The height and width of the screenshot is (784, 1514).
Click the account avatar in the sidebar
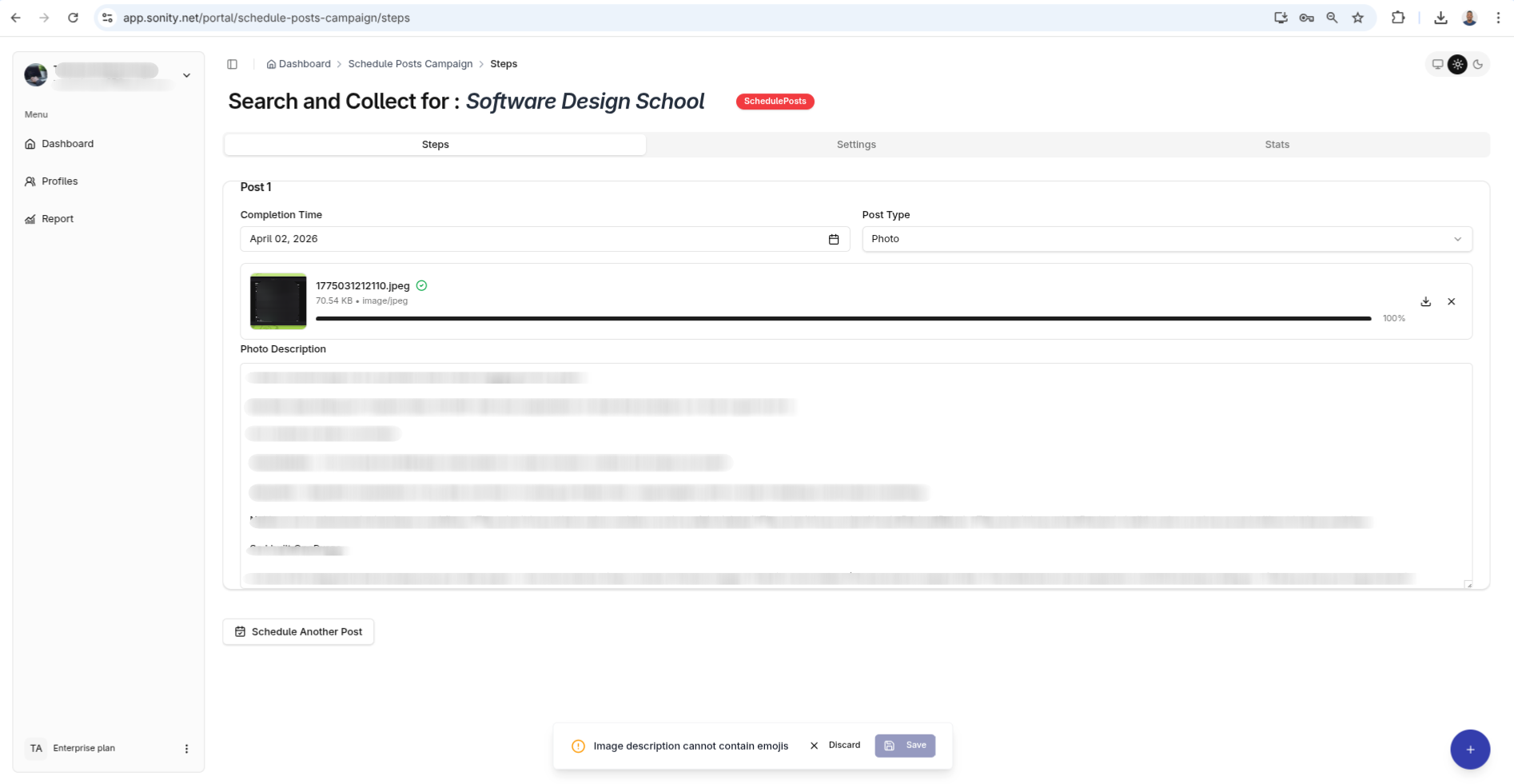tap(36, 75)
